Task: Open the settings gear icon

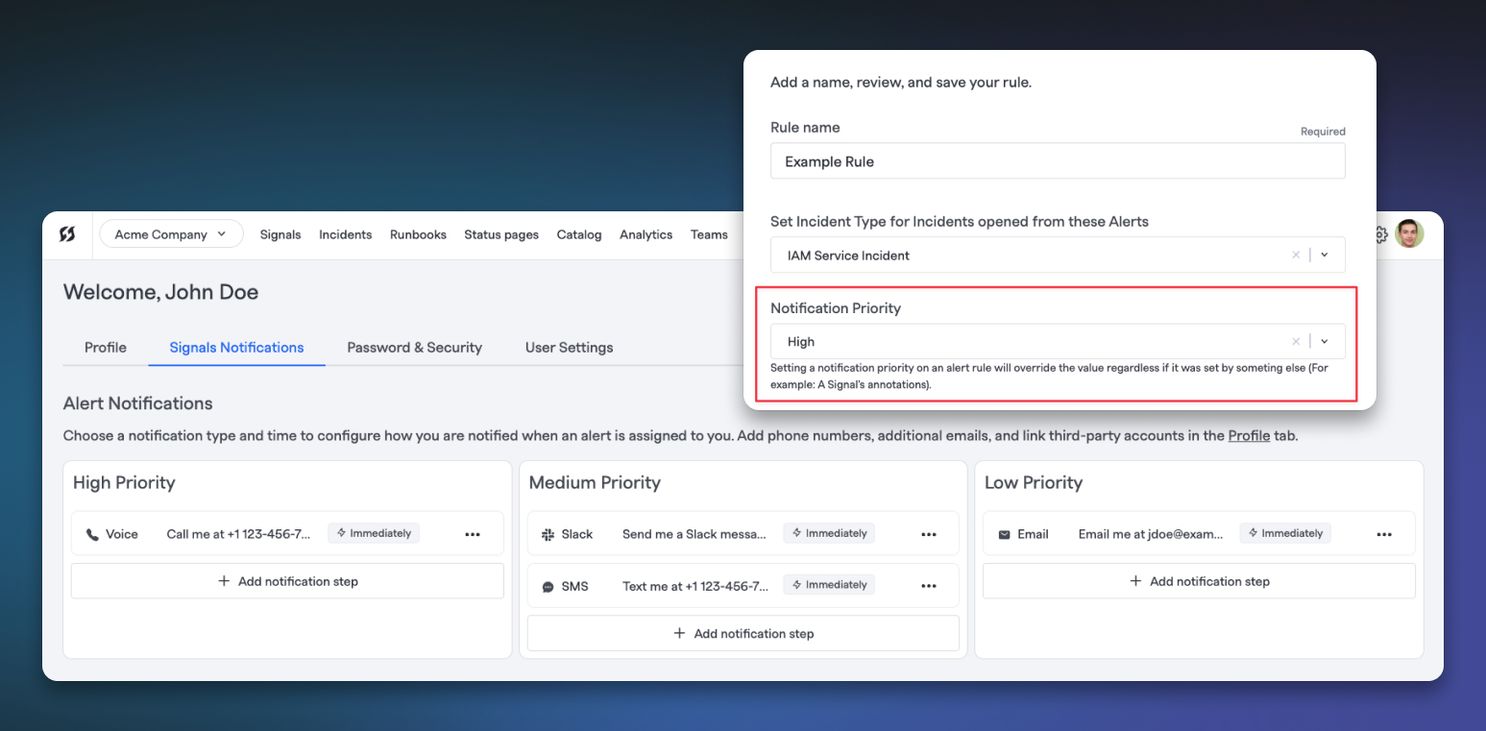Action: pos(1381,234)
